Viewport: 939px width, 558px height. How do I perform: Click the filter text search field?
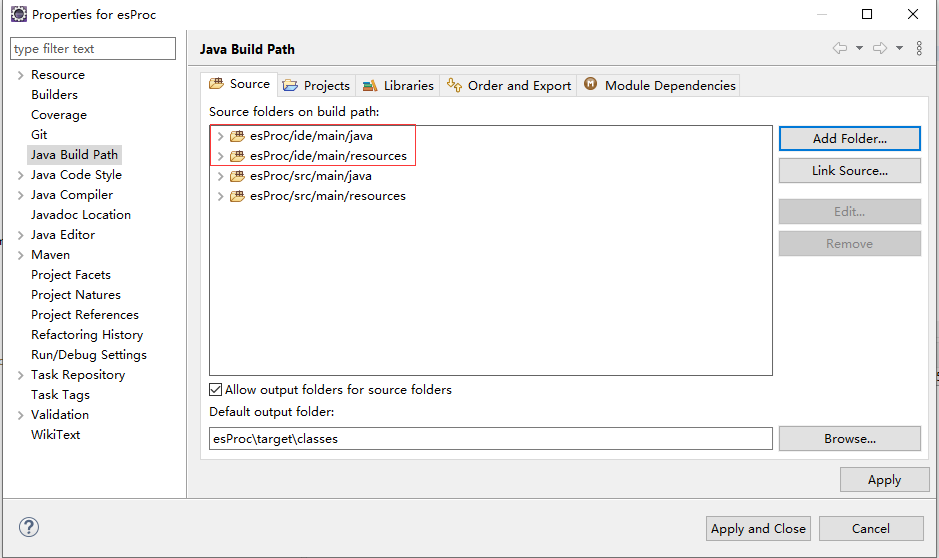pos(92,49)
